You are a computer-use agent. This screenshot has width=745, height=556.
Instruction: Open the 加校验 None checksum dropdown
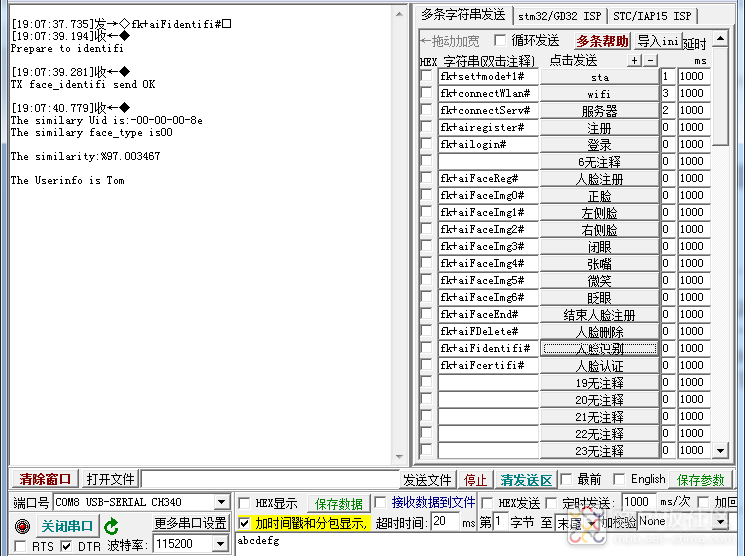tap(720, 522)
